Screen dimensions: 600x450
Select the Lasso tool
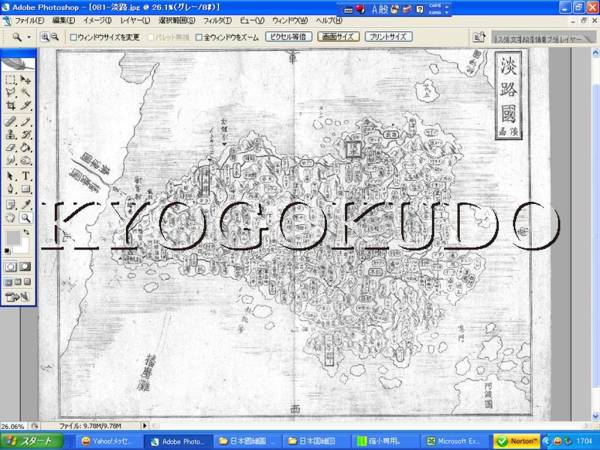pos(11,92)
